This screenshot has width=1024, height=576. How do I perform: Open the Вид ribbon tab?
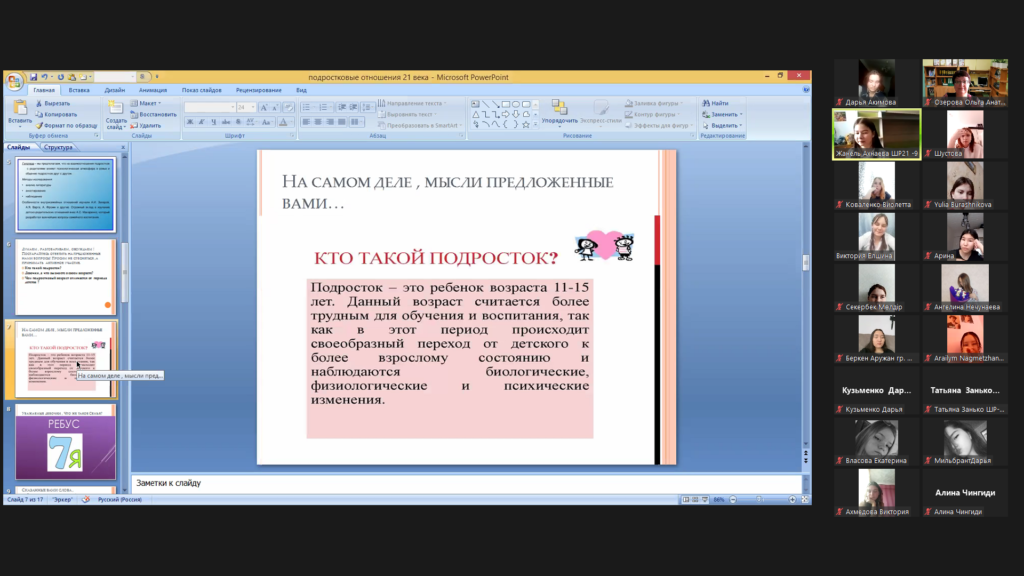click(301, 90)
